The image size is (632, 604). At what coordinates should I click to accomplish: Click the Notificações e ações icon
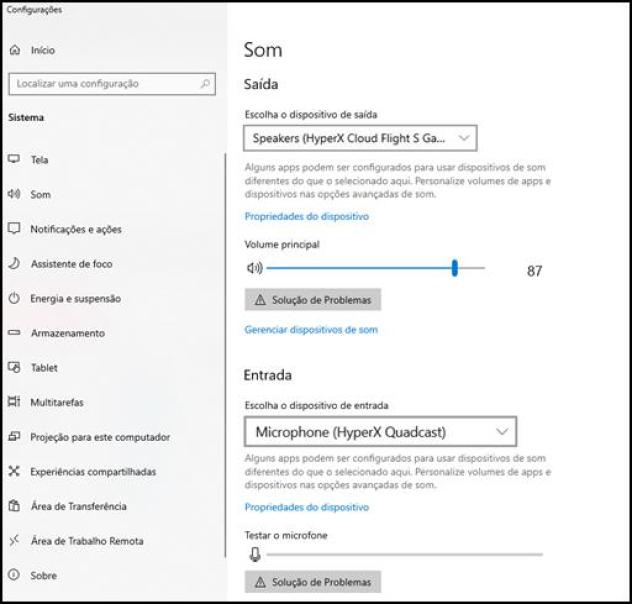pos(14,229)
